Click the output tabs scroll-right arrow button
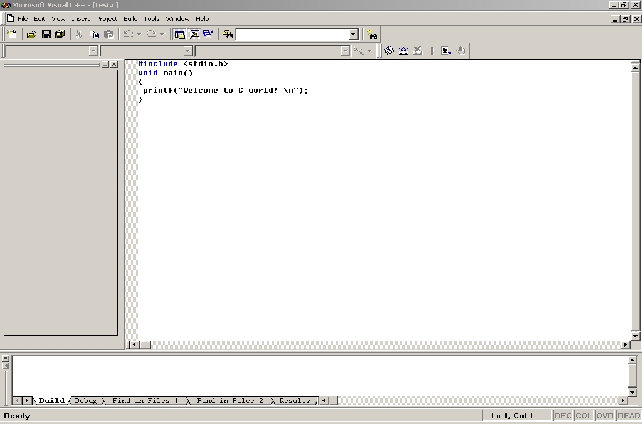 tap(26, 400)
